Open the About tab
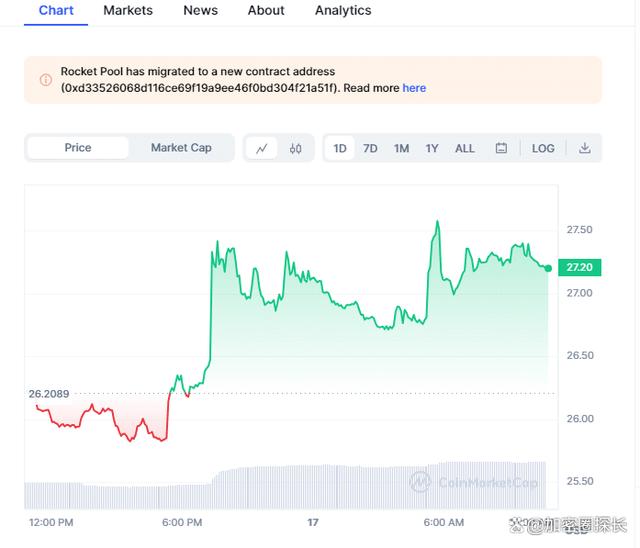This screenshot has height=548, width=640. pos(266,11)
